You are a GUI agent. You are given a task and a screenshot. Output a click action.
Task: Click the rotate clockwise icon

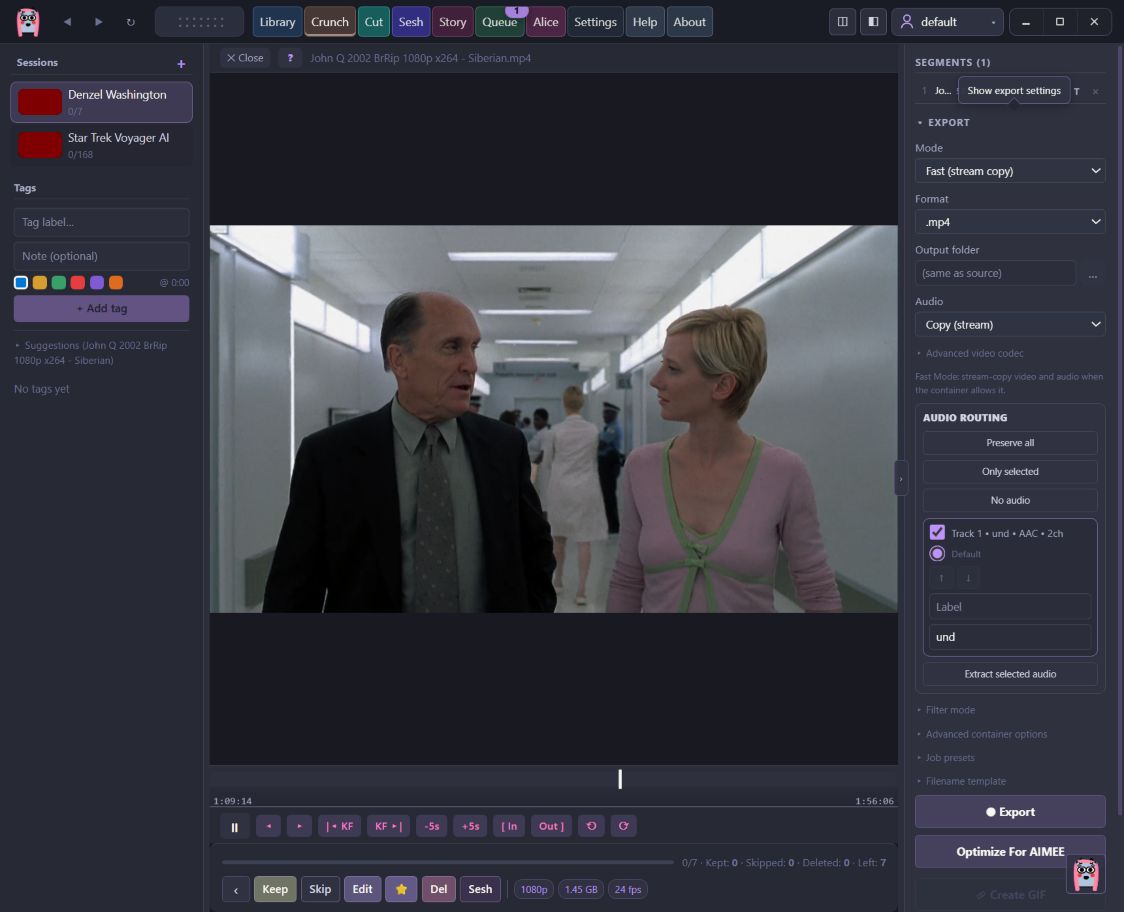pyautogui.click(x=624, y=826)
